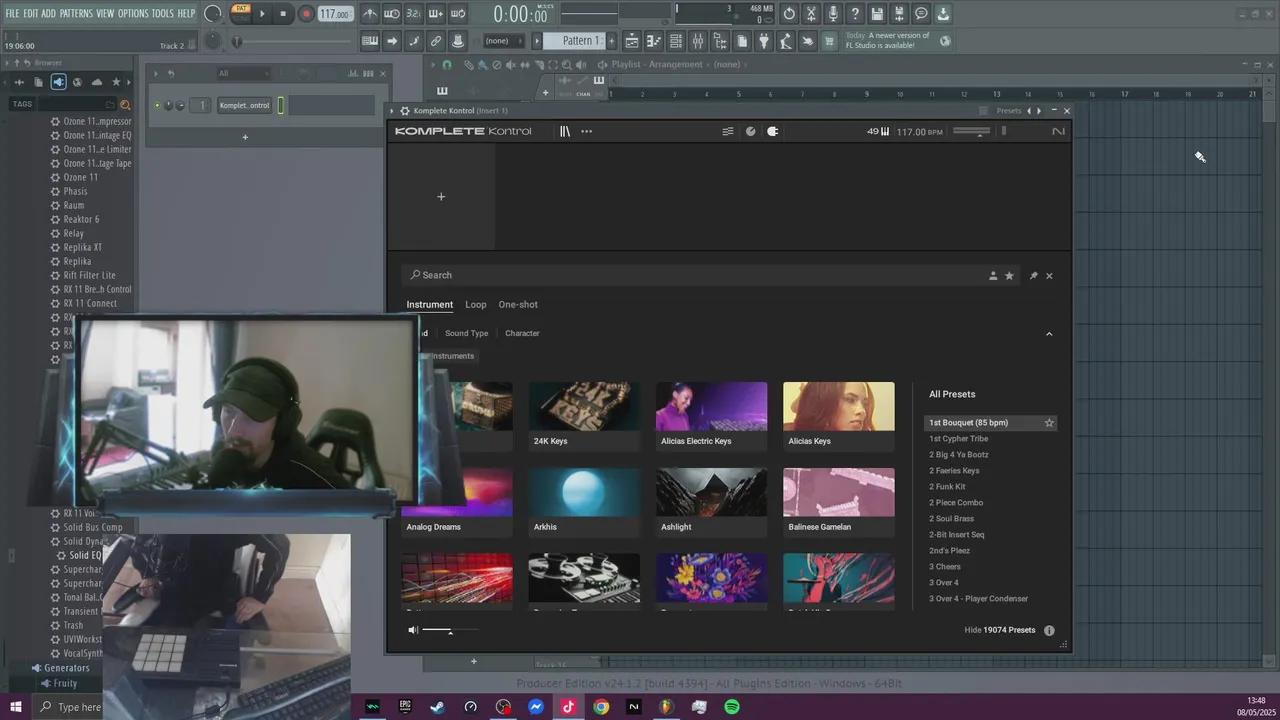
Task: Select next preset arrow in plugin title bar
Action: (1039, 111)
